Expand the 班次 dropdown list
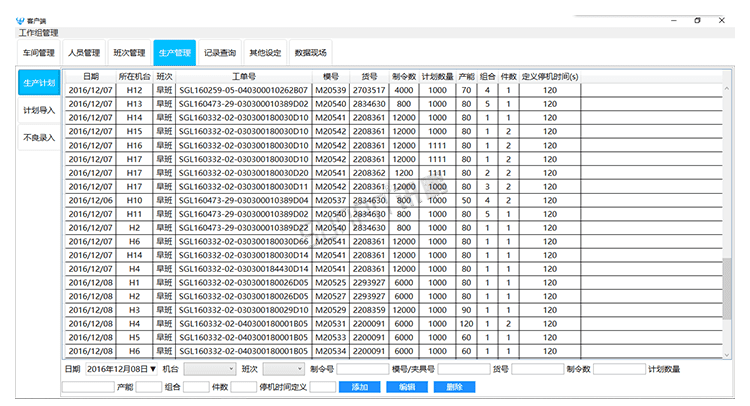This screenshot has height=406, width=750. (x=285, y=369)
